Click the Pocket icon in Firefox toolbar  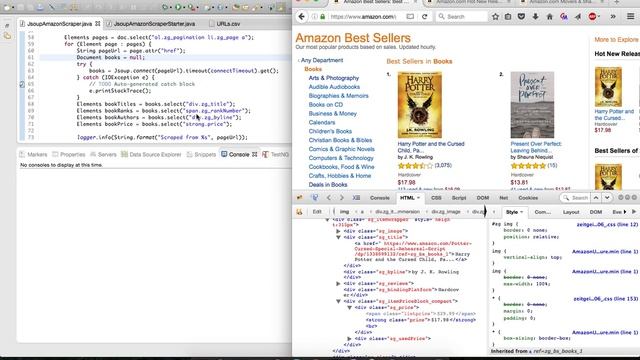pos(521,17)
